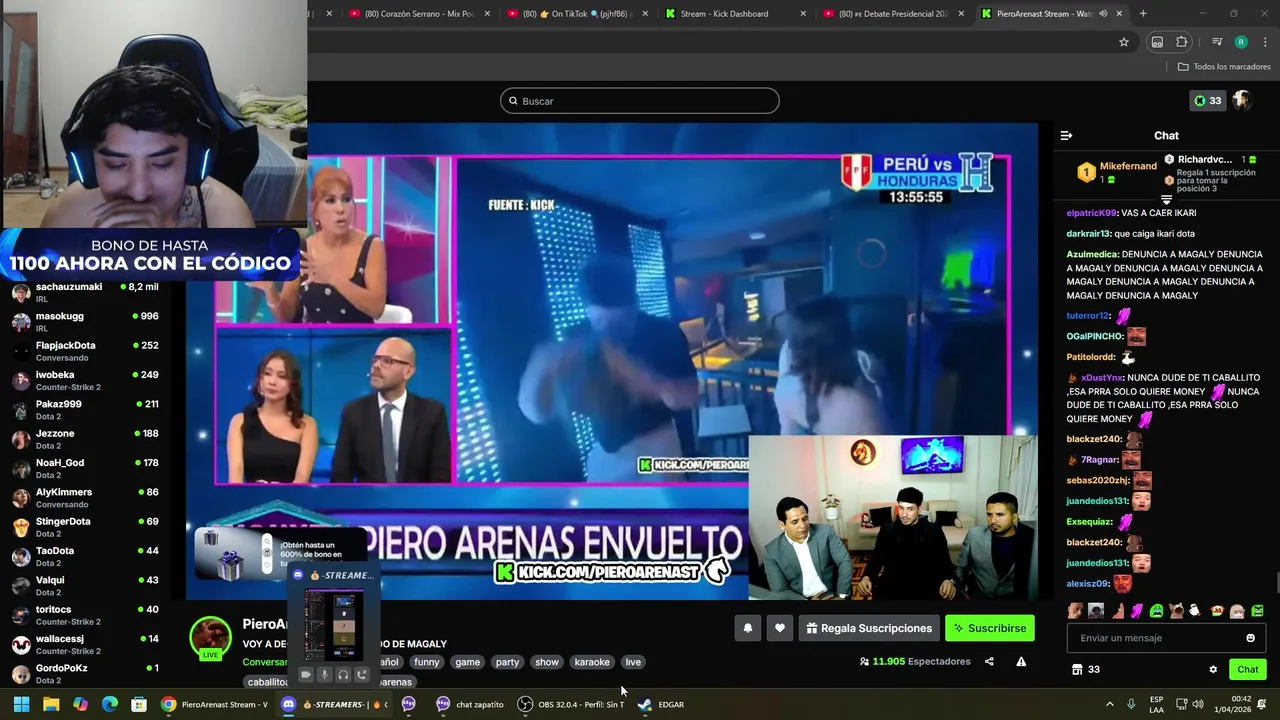1280x720 pixels.
Task: Open chat settings gear icon
Action: (1213, 670)
